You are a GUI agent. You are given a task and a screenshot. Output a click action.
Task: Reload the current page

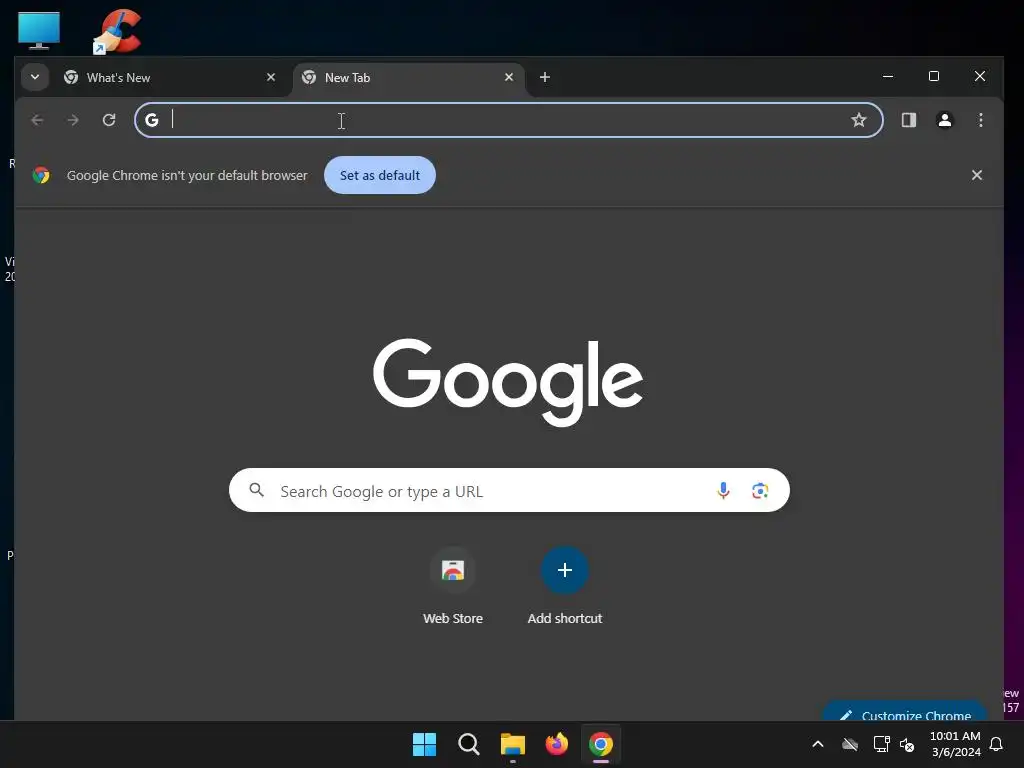click(x=109, y=120)
